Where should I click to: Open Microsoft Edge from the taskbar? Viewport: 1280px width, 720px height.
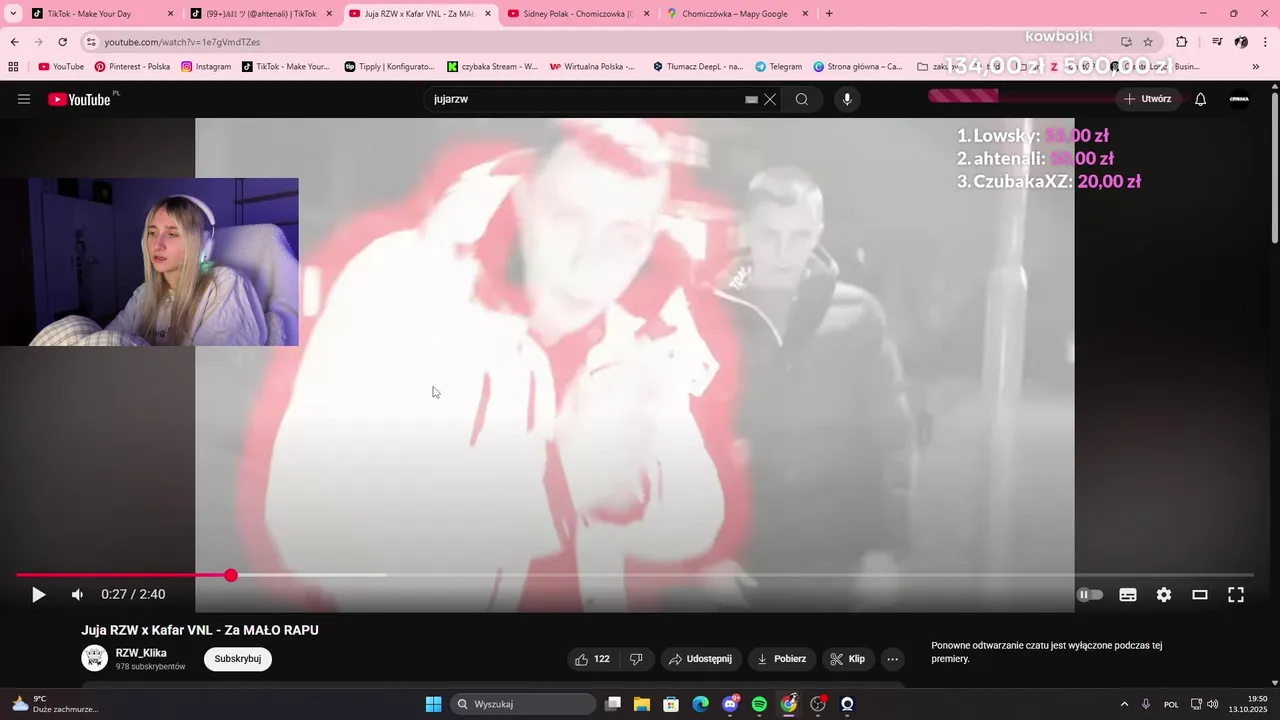(x=701, y=704)
